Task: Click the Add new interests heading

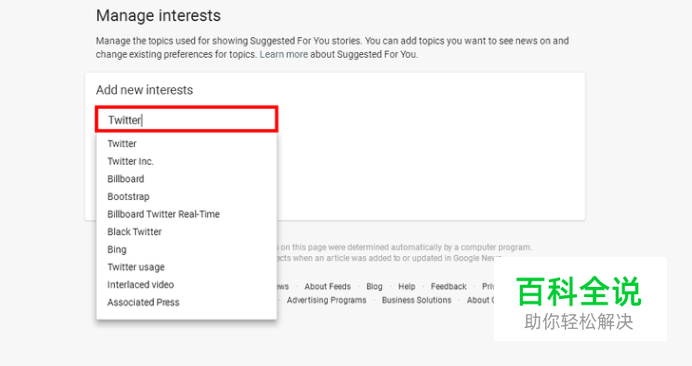Action: [144, 90]
